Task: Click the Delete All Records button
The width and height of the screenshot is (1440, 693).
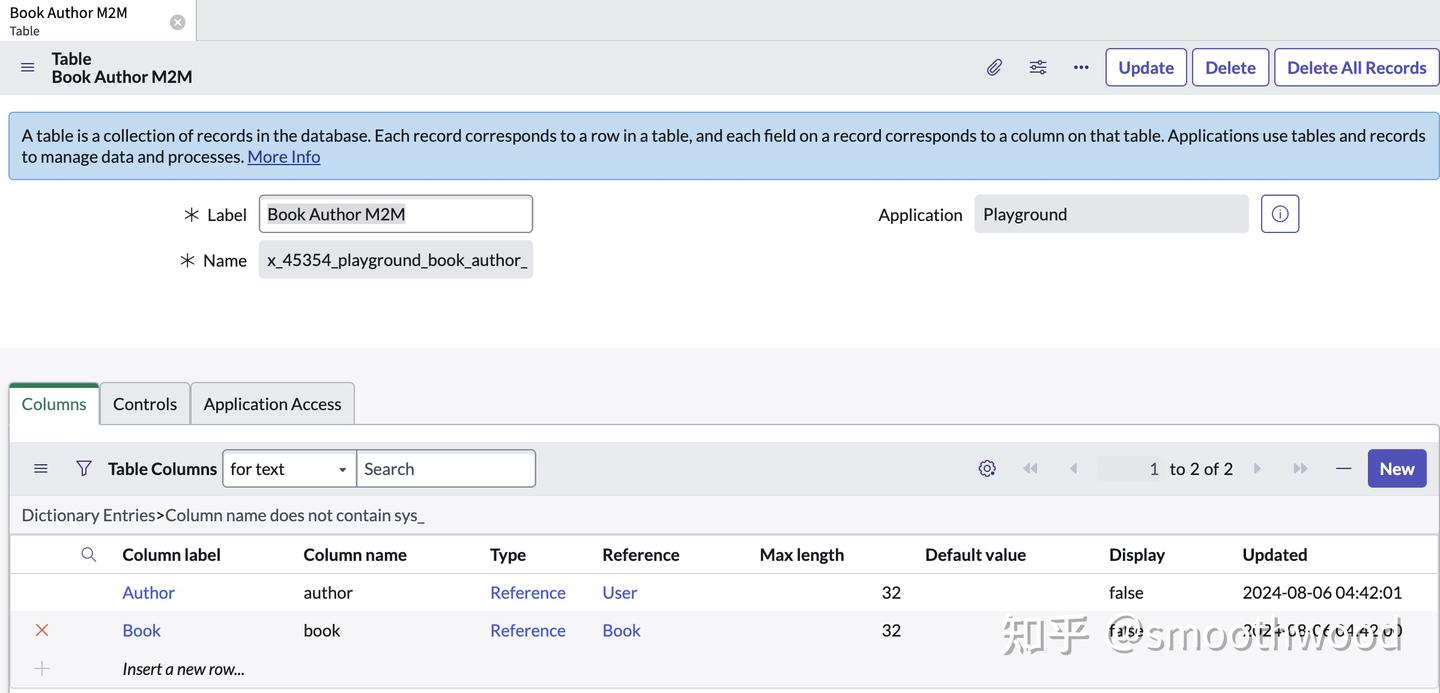Action: coord(1356,65)
